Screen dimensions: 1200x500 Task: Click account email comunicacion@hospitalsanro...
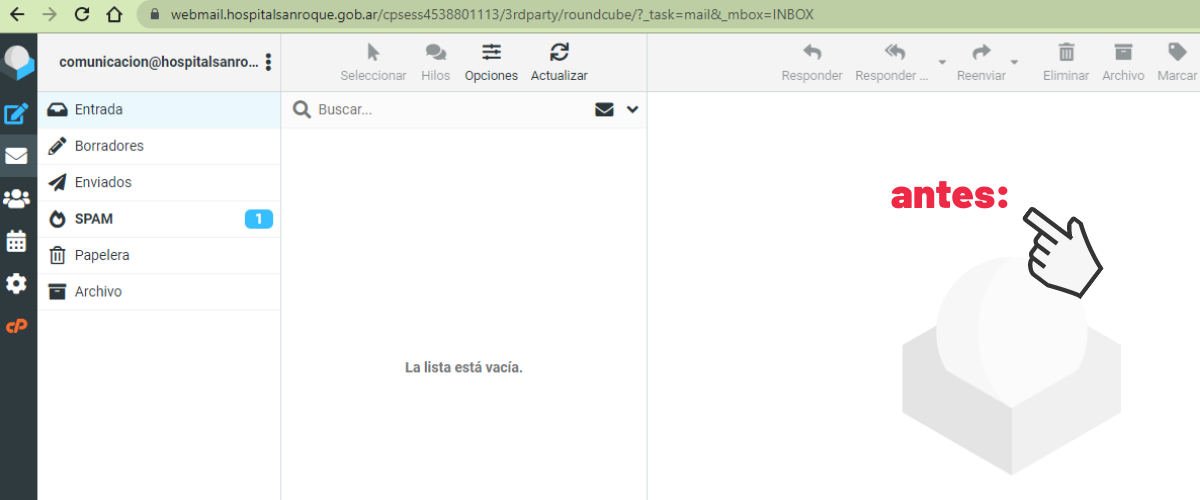tap(158, 62)
